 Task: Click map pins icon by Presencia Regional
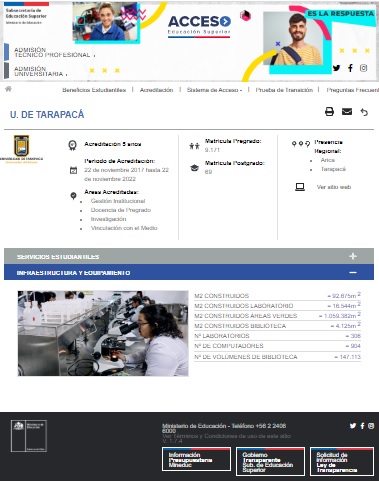click(301, 144)
